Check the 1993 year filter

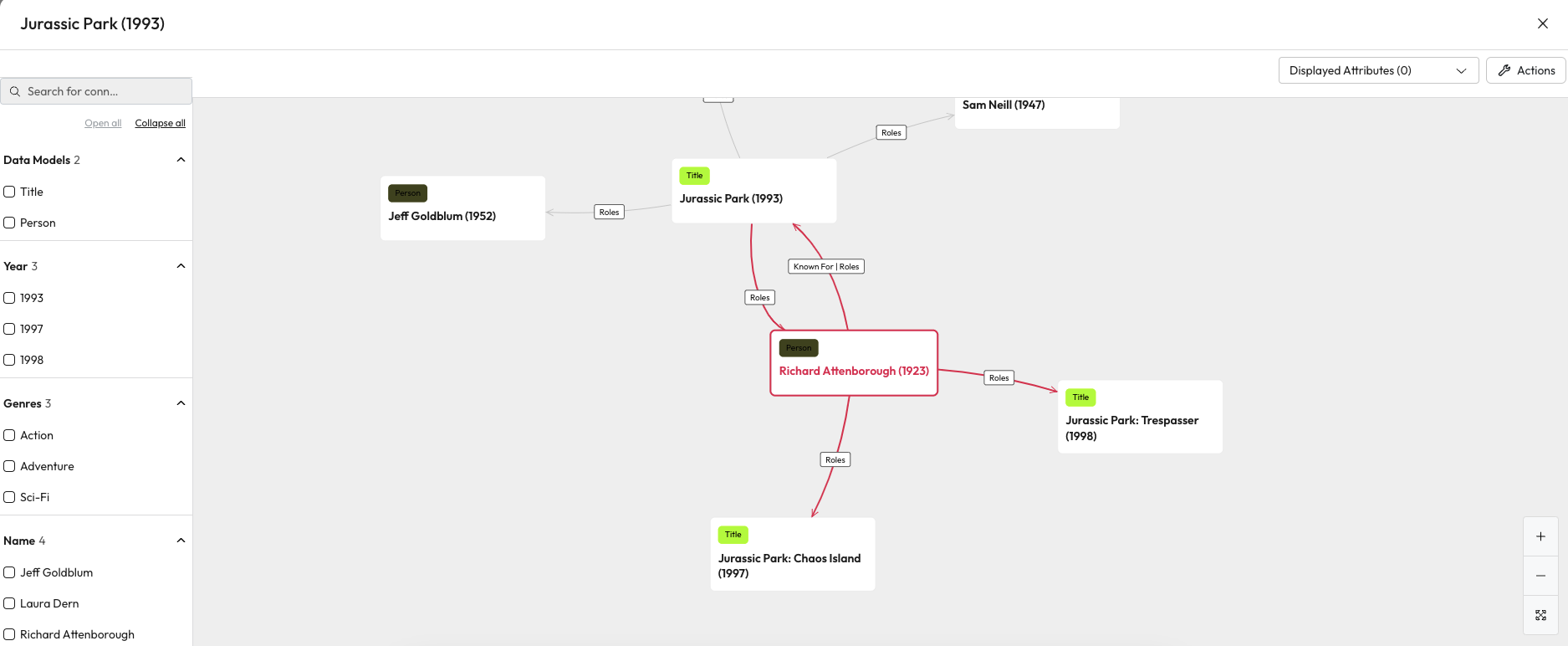[x=10, y=298]
